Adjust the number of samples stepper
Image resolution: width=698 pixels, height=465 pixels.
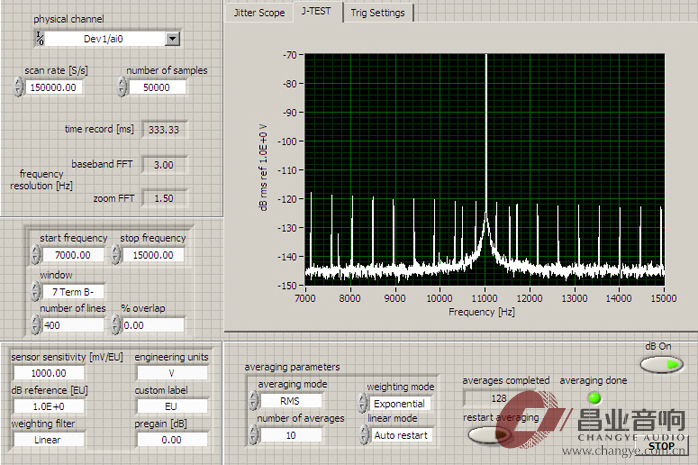(x=122, y=87)
